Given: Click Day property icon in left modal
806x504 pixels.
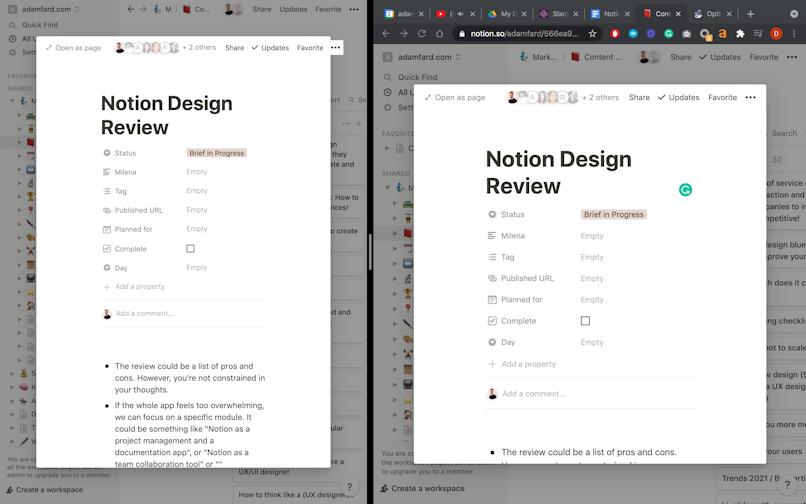Looking at the screenshot, I should pos(107,268).
